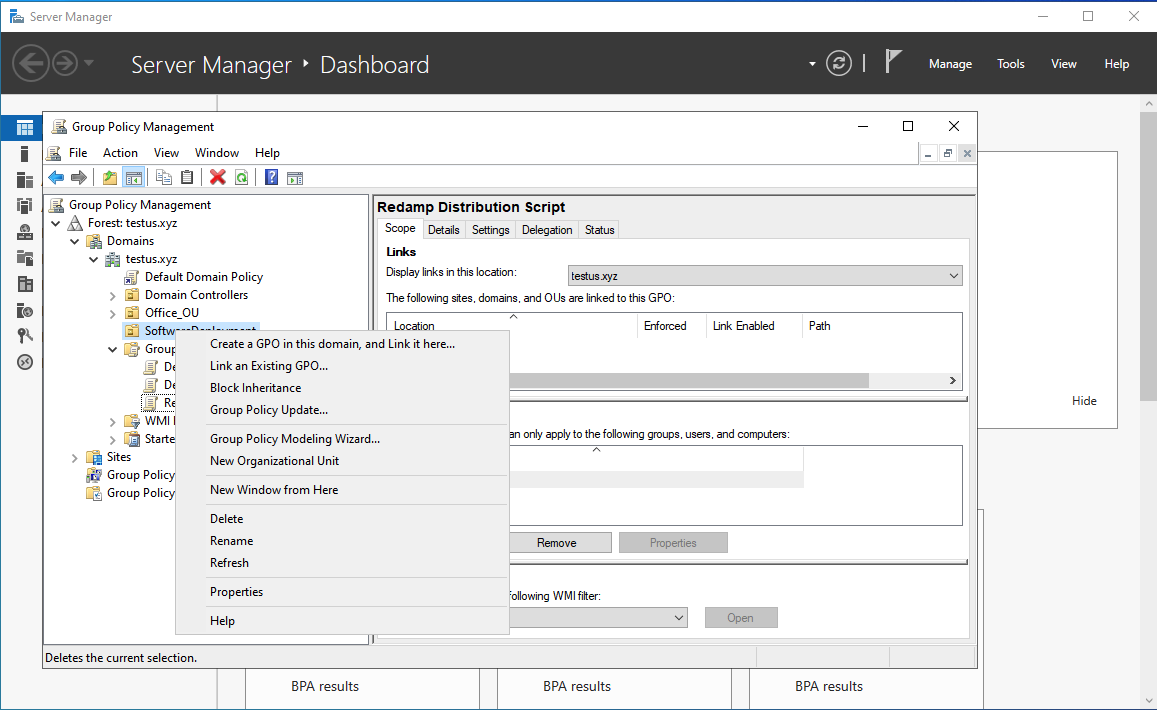Toggle the Show/Hide Console Tree icon
The image size is (1157, 710).
(134, 178)
